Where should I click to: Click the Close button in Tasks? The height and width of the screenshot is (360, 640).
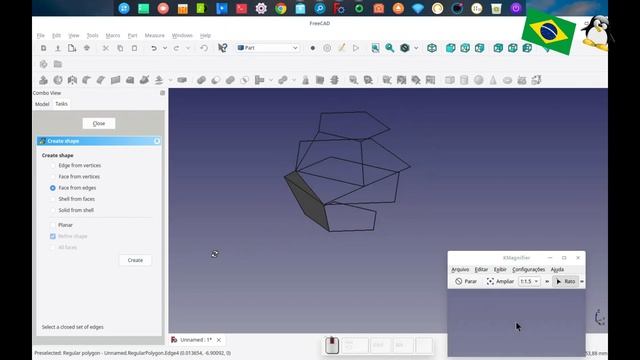pyautogui.click(x=99, y=123)
